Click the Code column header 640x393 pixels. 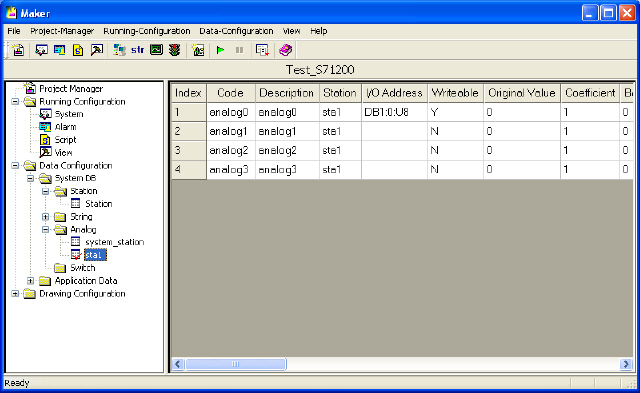click(231, 93)
